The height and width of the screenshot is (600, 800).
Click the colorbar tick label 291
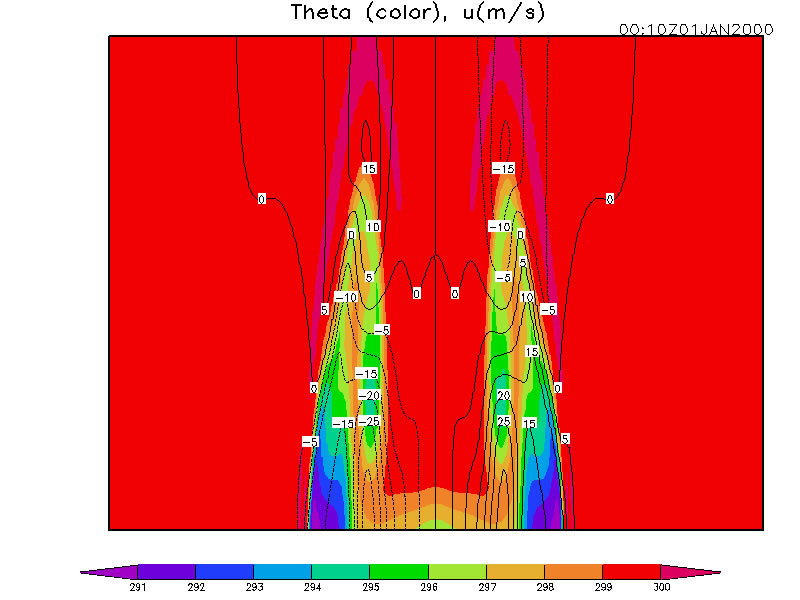[138, 587]
